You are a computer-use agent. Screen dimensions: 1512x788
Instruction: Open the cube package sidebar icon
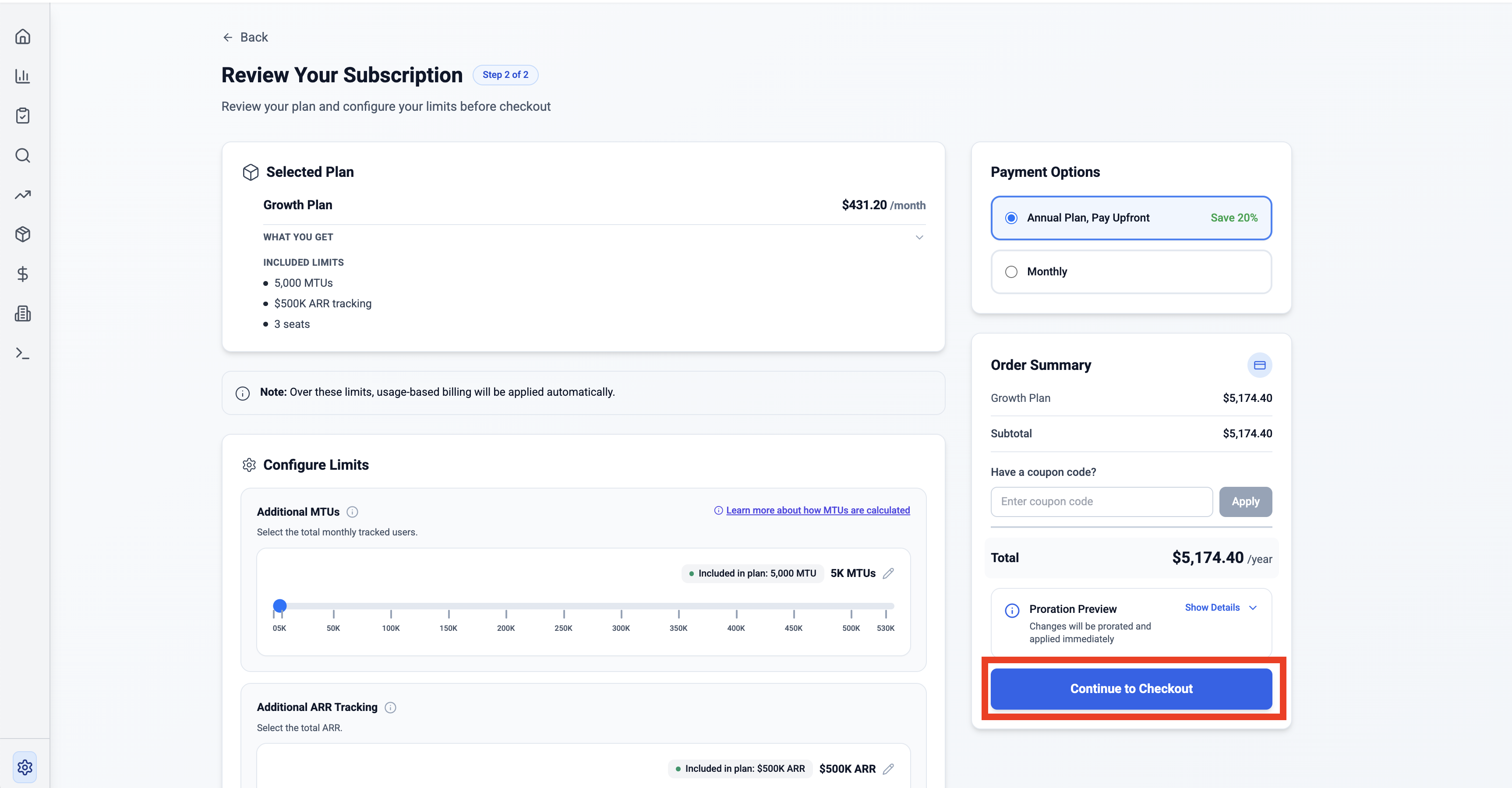click(23, 234)
